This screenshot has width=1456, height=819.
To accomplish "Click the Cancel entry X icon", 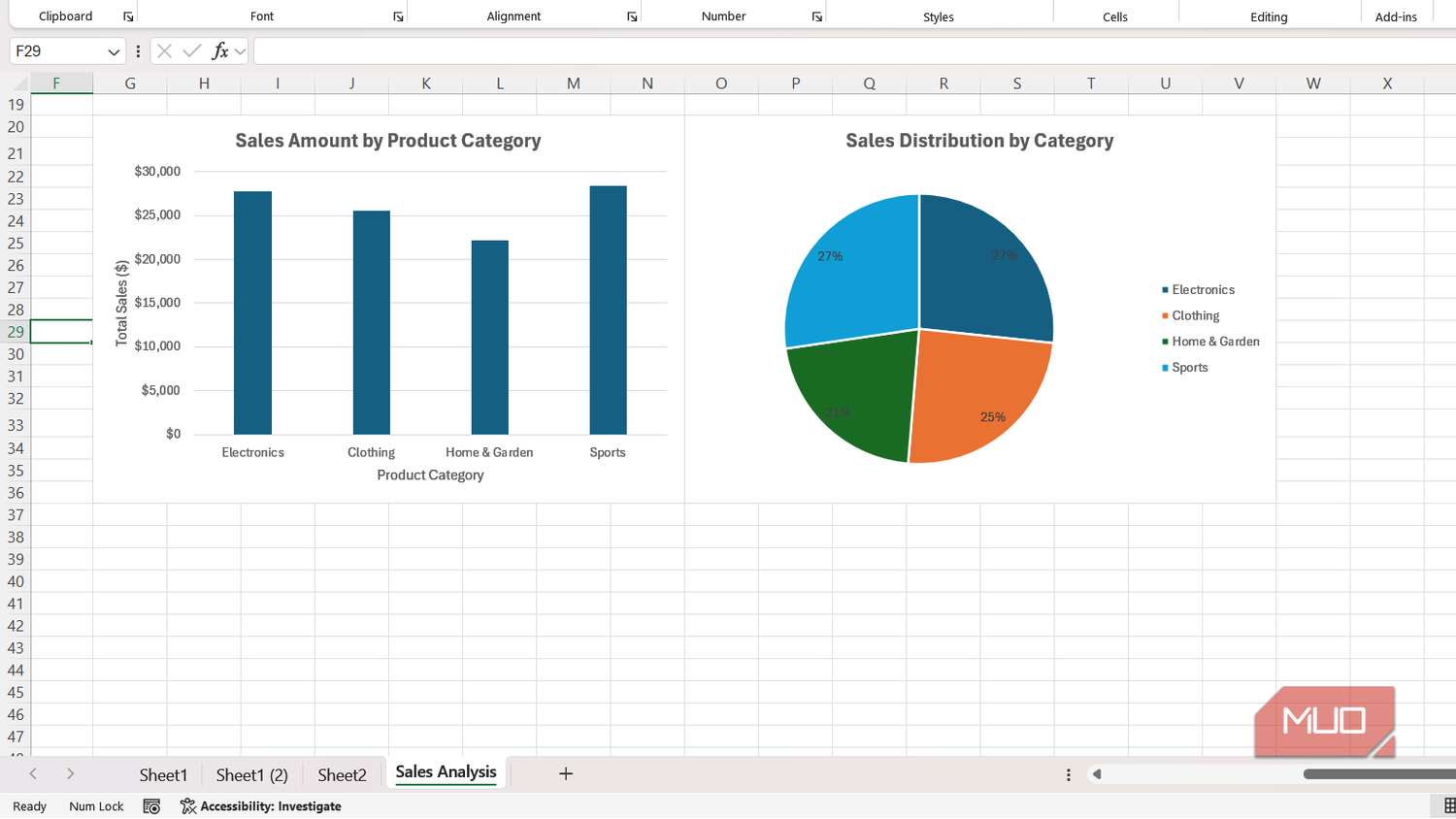I will (164, 50).
